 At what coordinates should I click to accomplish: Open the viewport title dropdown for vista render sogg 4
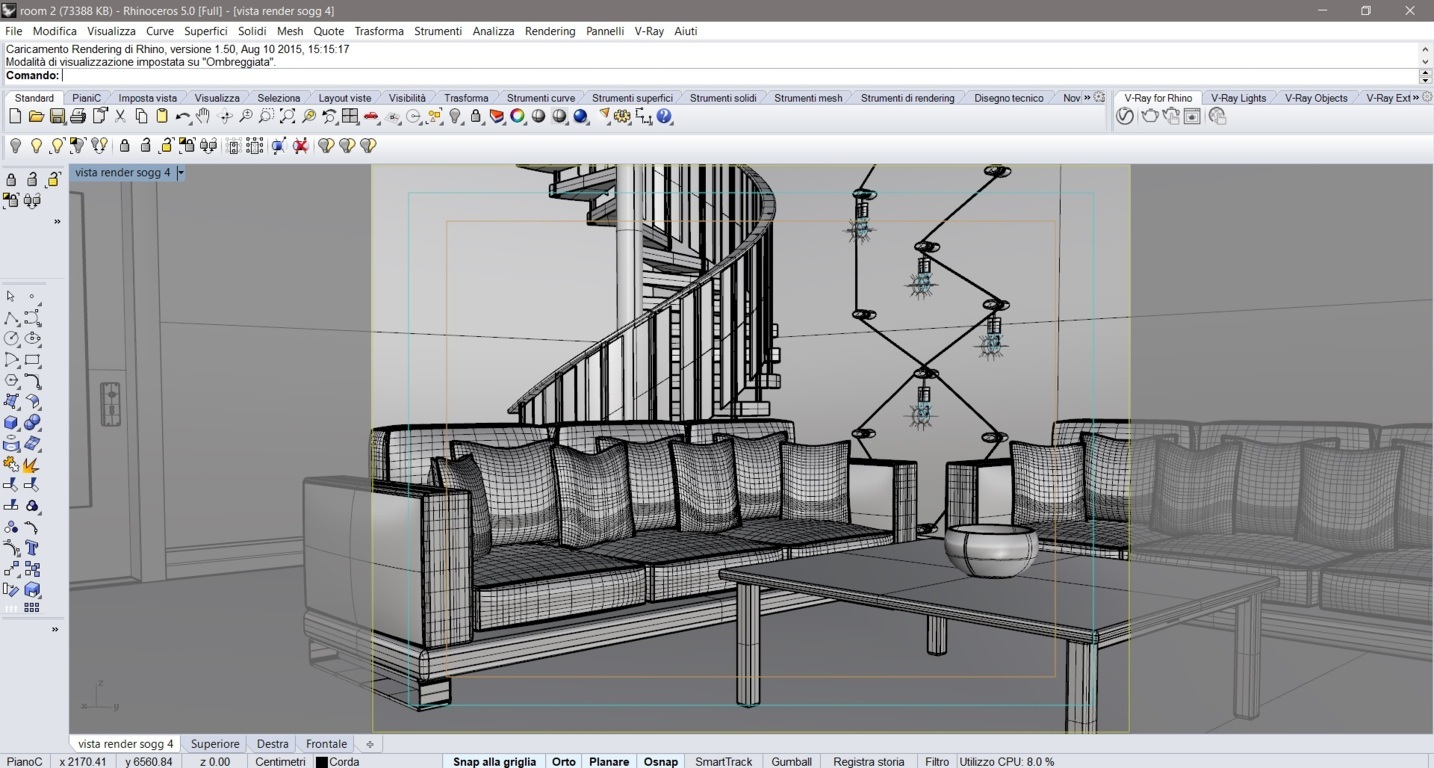tap(180, 172)
